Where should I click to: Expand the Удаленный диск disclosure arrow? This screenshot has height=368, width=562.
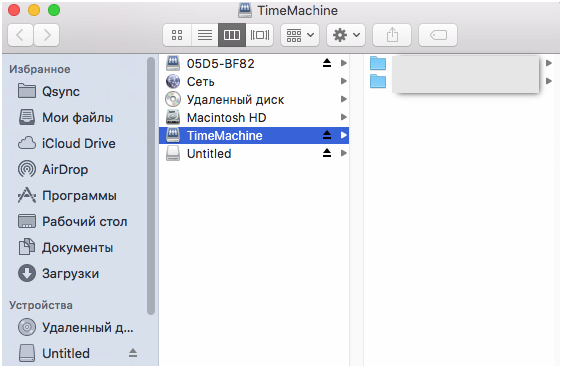click(343, 99)
